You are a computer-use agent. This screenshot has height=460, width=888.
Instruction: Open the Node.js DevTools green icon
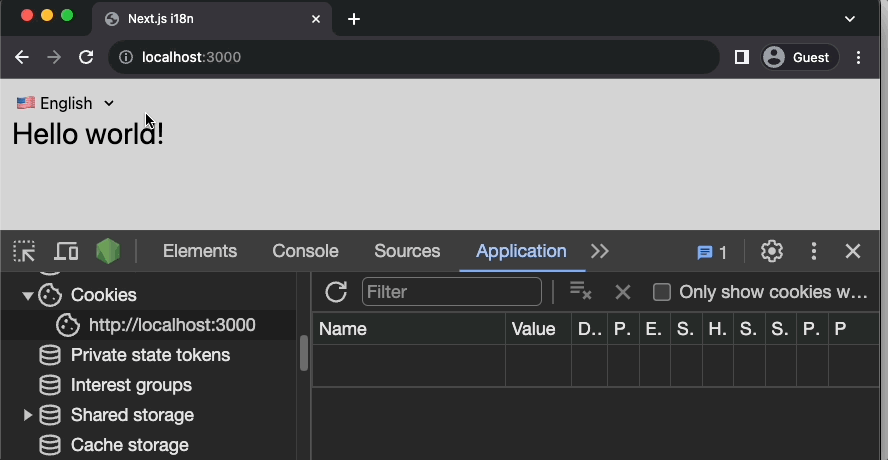pyautogui.click(x=108, y=251)
